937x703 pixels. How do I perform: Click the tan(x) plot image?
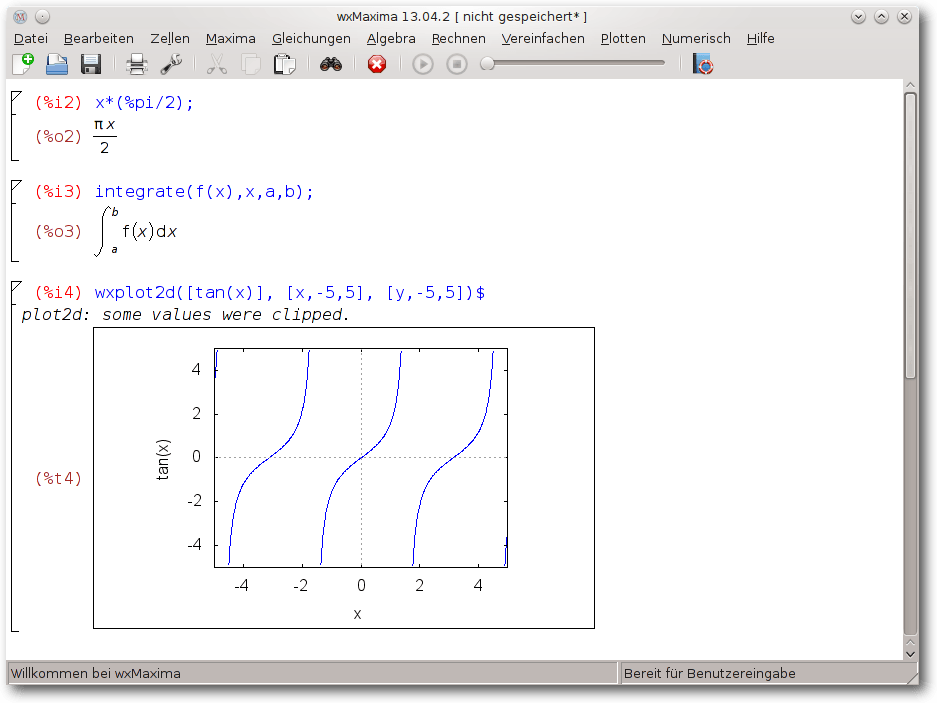pos(344,478)
